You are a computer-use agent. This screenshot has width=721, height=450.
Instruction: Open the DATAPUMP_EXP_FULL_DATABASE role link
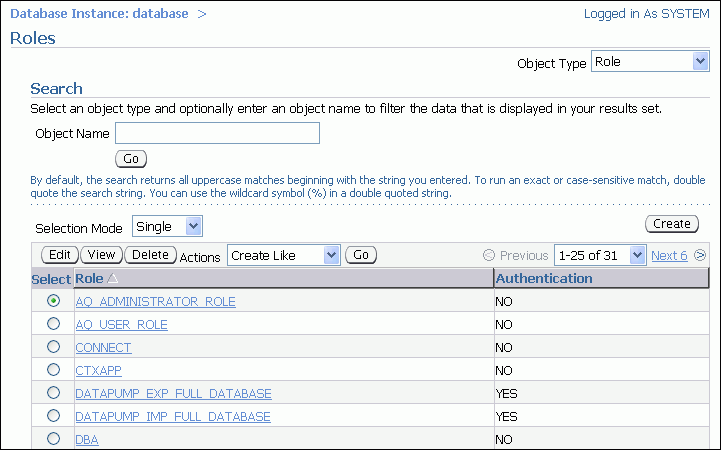pyautogui.click(x=173, y=393)
